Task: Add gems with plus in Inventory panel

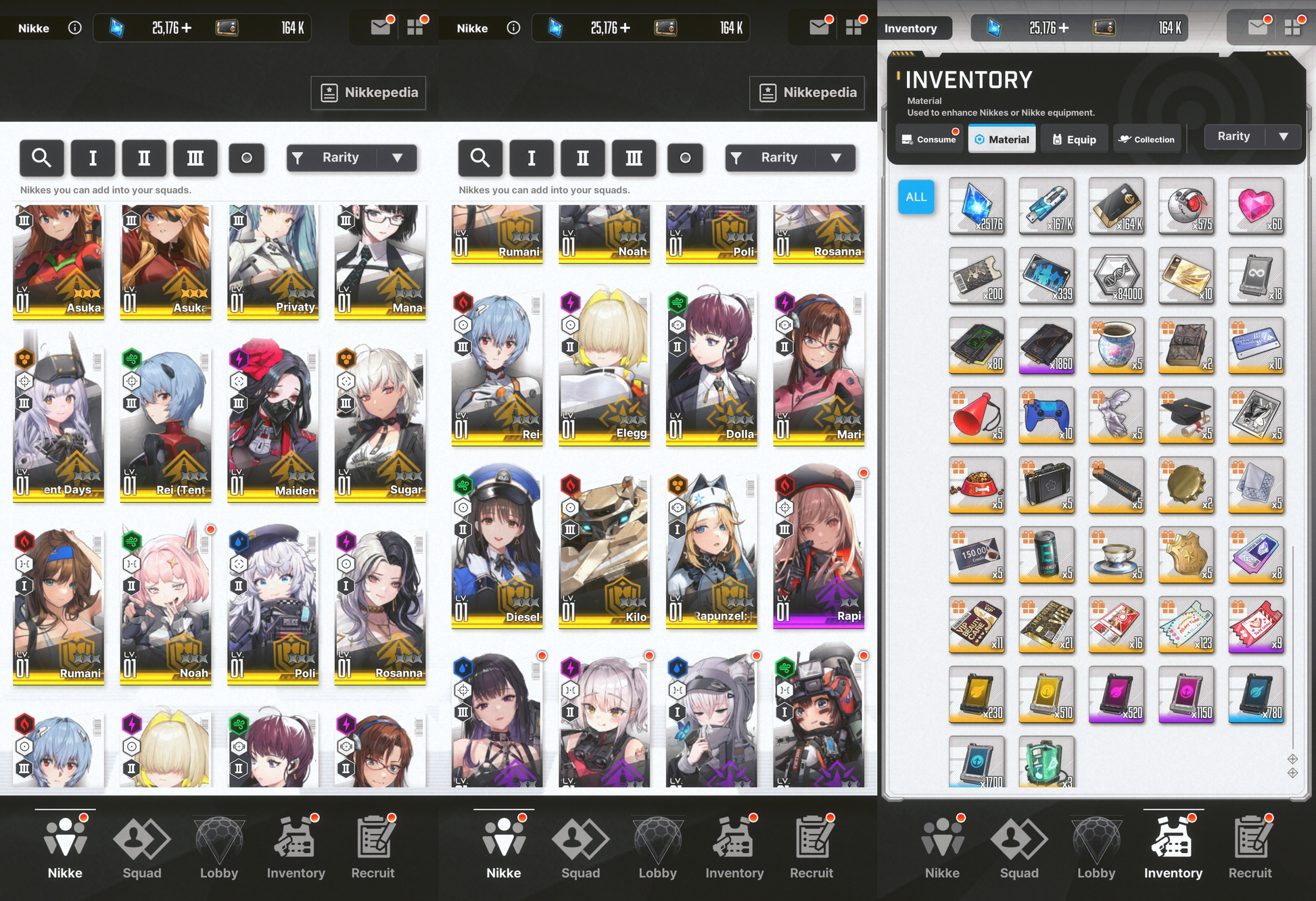Action: point(1064,28)
